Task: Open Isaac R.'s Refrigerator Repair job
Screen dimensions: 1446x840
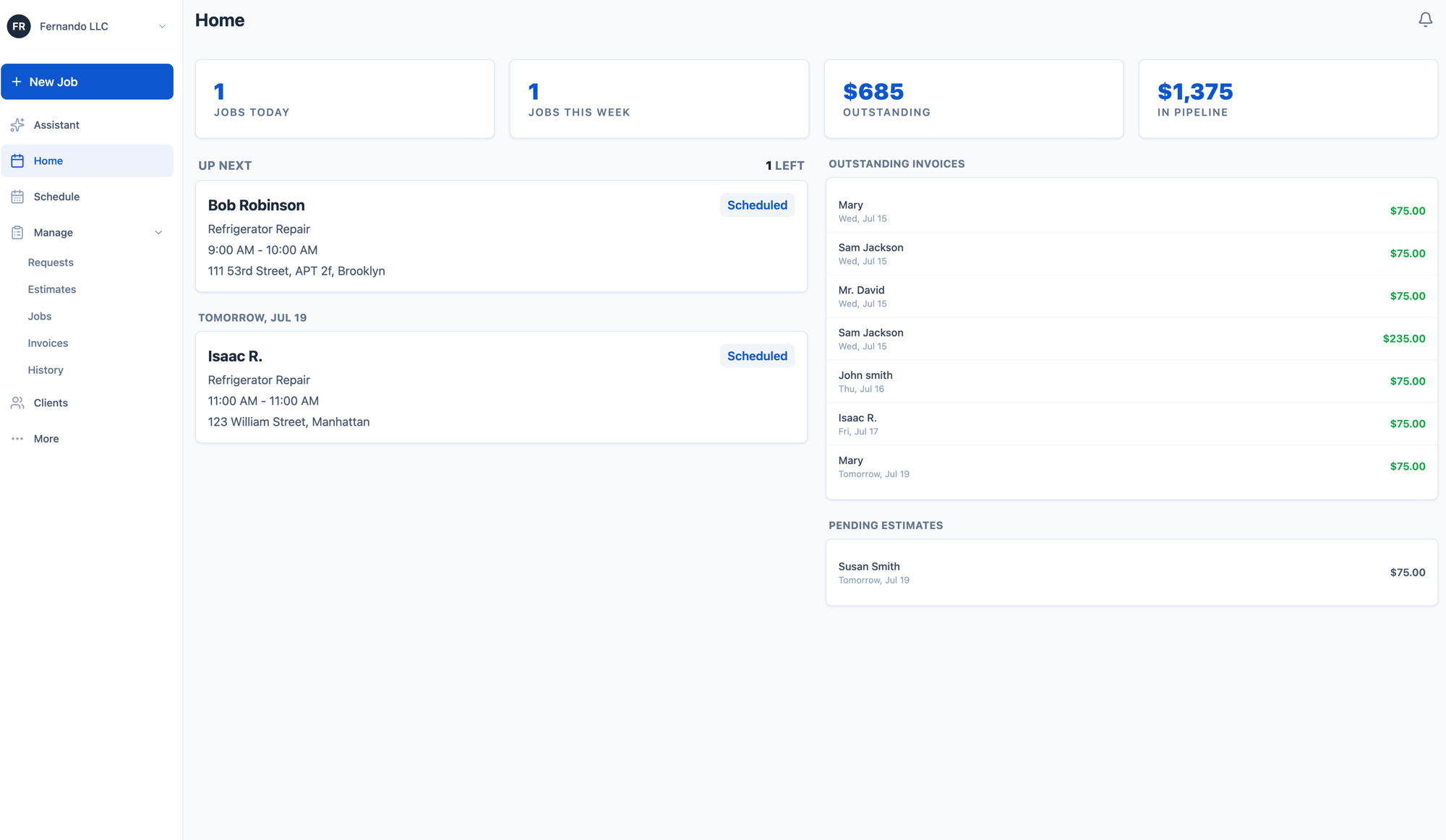Action: click(501, 387)
